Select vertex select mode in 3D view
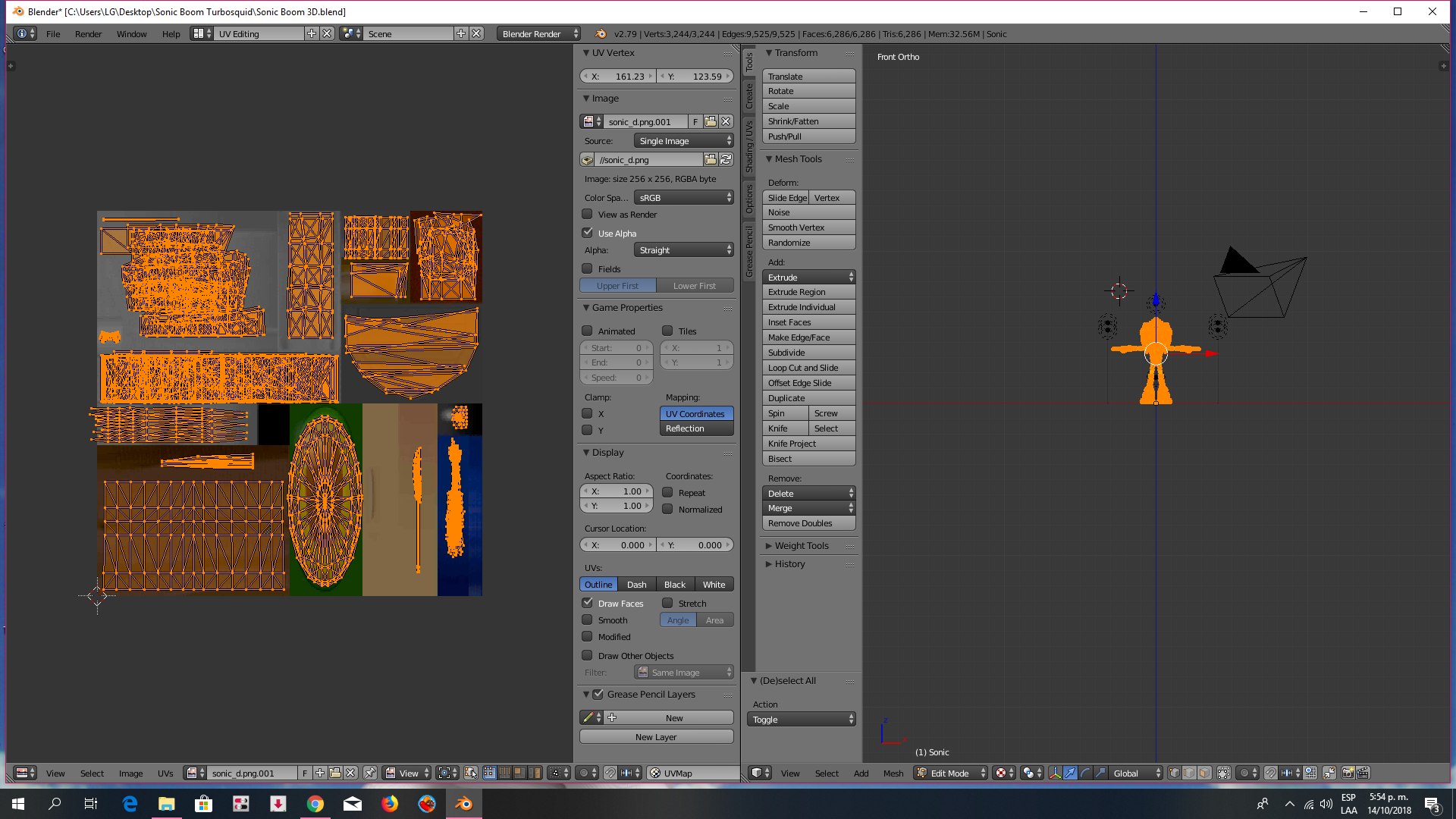This screenshot has height=819, width=1456. 1175,773
